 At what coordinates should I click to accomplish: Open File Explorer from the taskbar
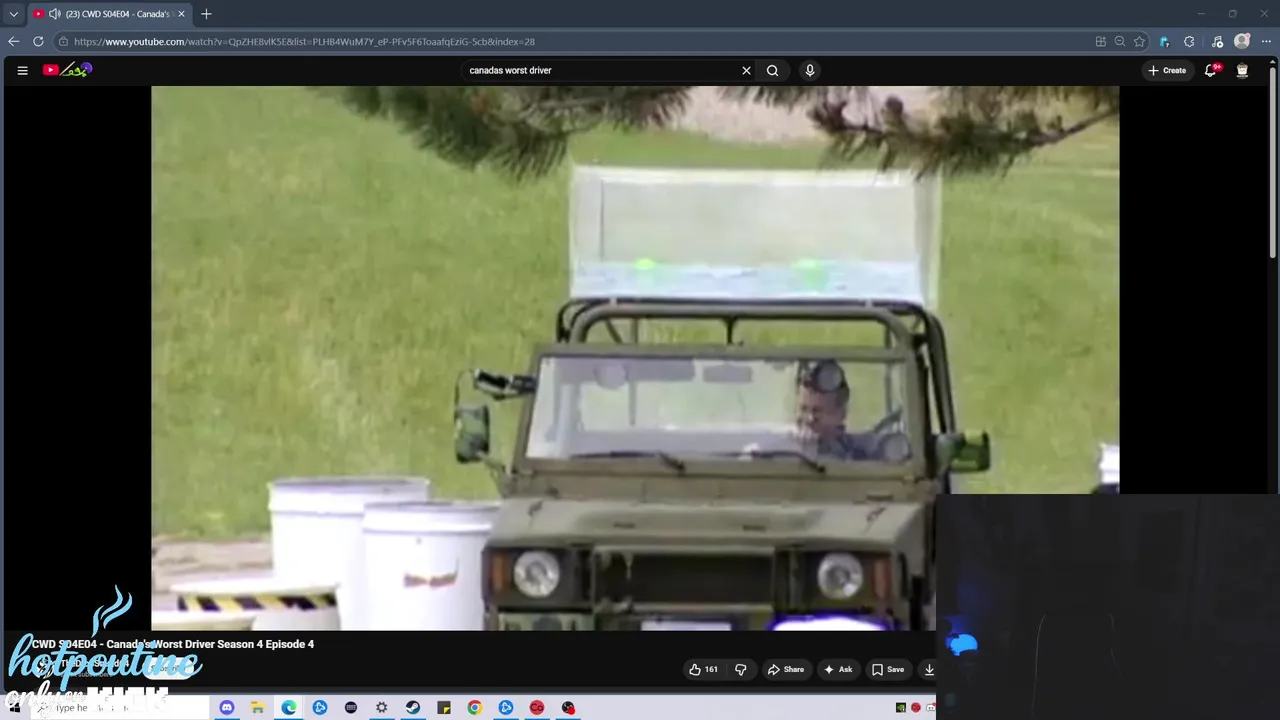click(x=257, y=707)
